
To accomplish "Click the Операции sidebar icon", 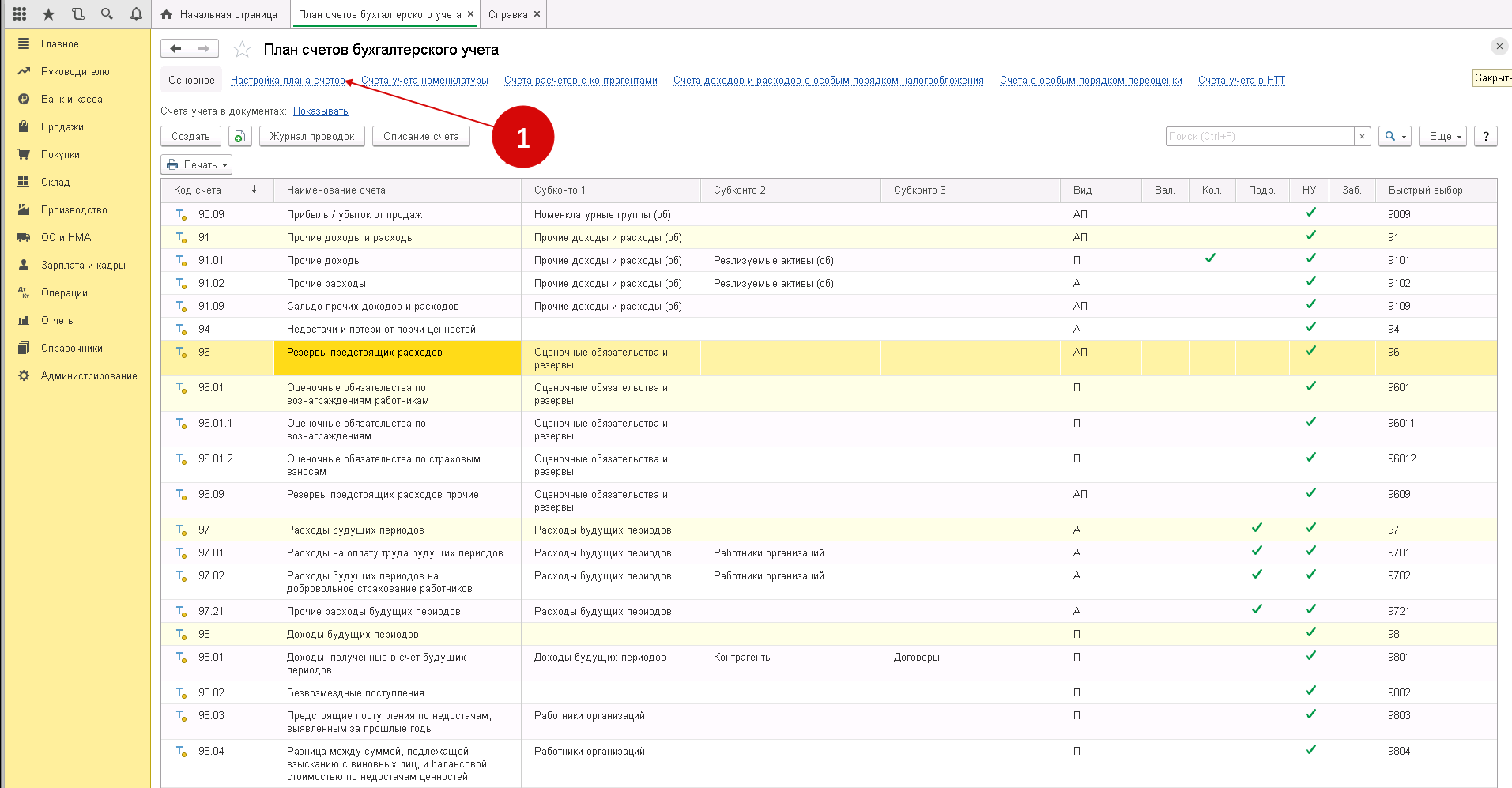I will (x=24, y=292).
